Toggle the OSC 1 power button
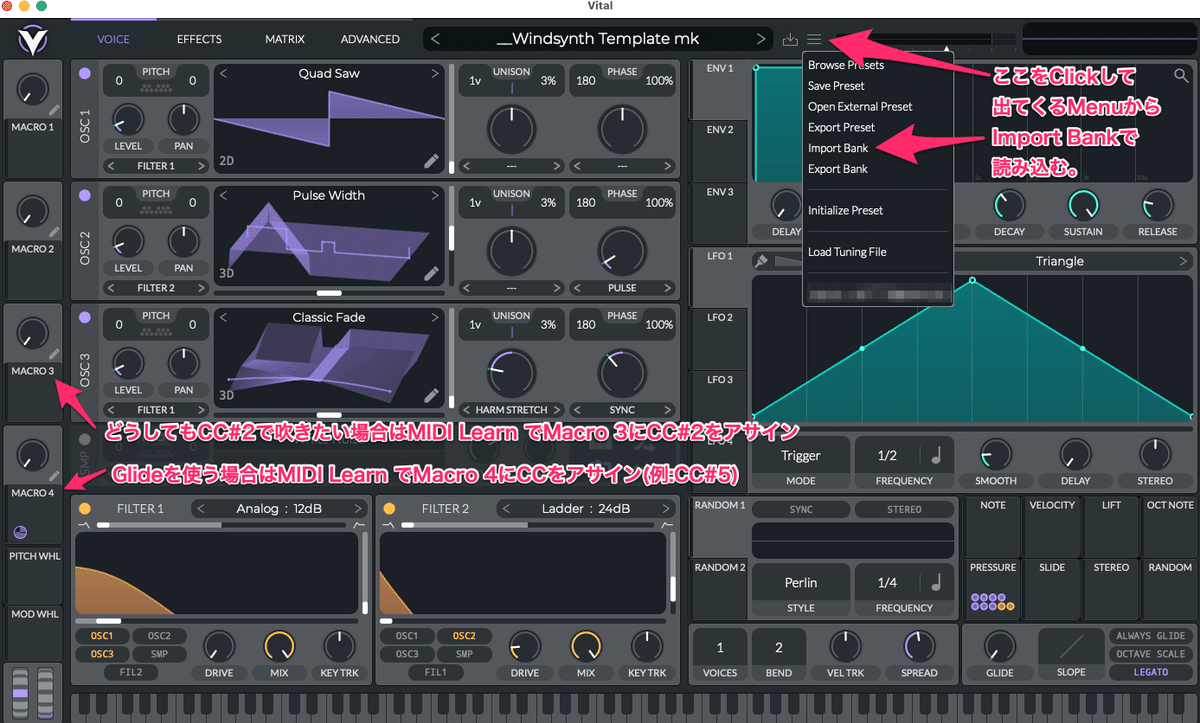The height and width of the screenshot is (723, 1200). pyautogui.click(x=84, y=74)
